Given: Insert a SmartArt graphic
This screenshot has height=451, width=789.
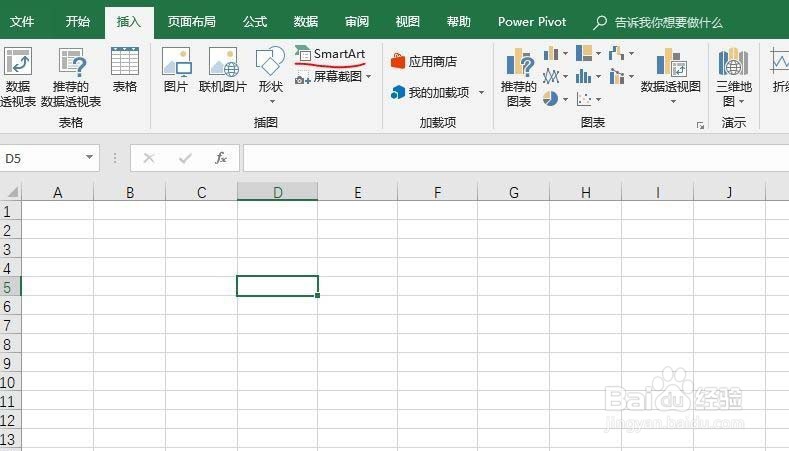Looking at the screenshot, I should tap(331, 53).
